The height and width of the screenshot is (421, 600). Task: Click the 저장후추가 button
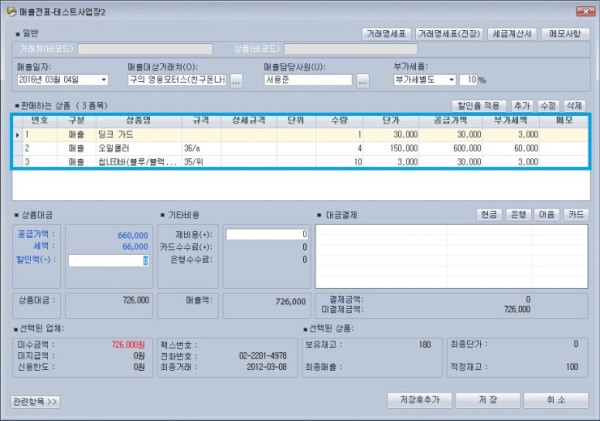coord(420,400)
